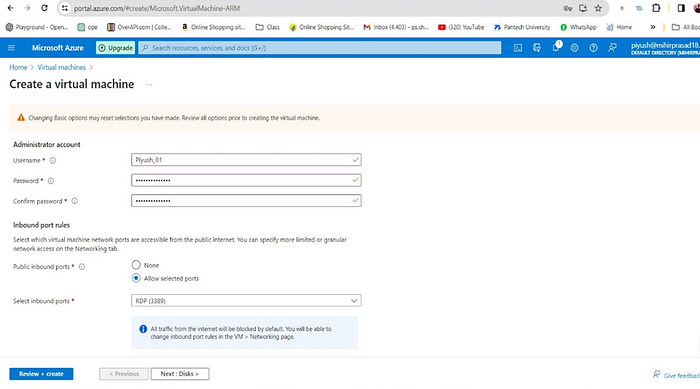Click info icon next to Password

(51, 181)
